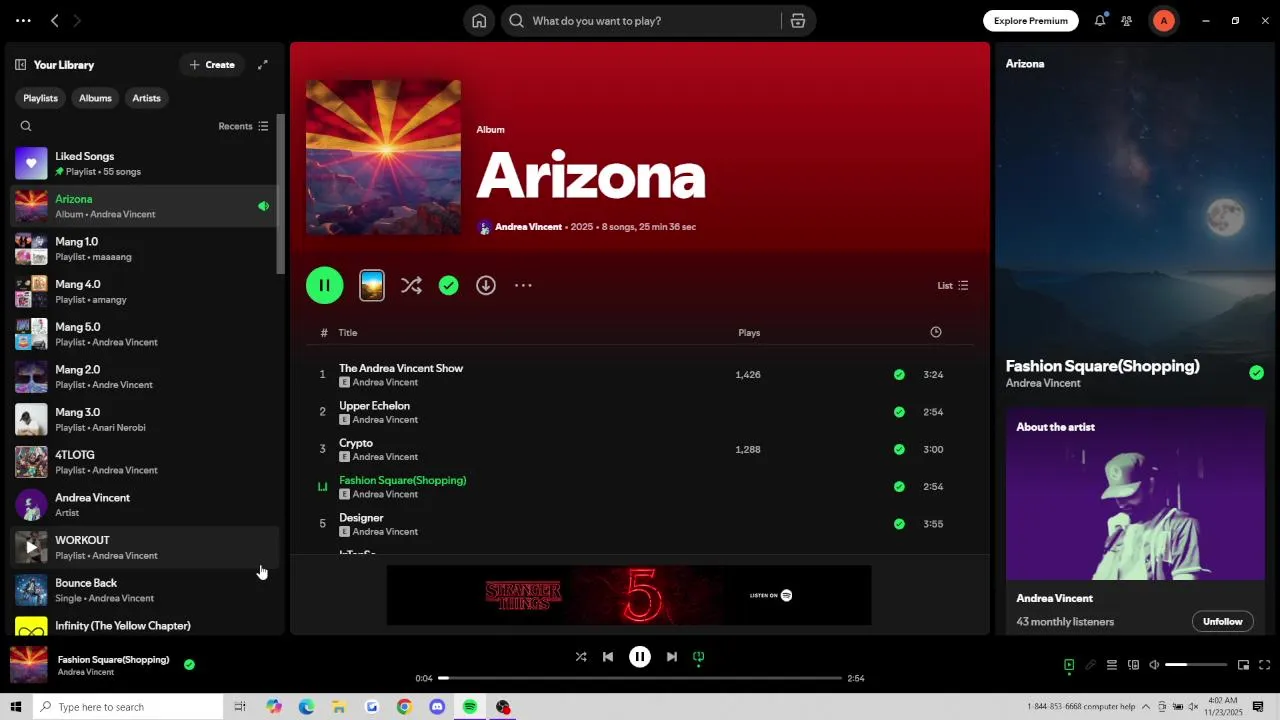The image size is (1280, 720).
Task: Open Connect to a device icon
Action: click(x=1133, y=665)
